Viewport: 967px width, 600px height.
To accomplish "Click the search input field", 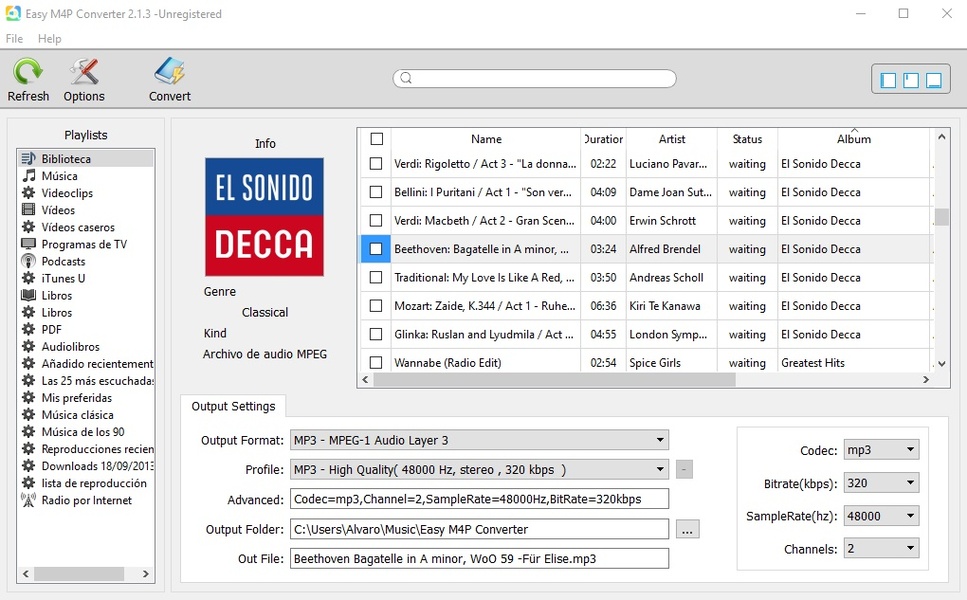I will pos(540,79).
